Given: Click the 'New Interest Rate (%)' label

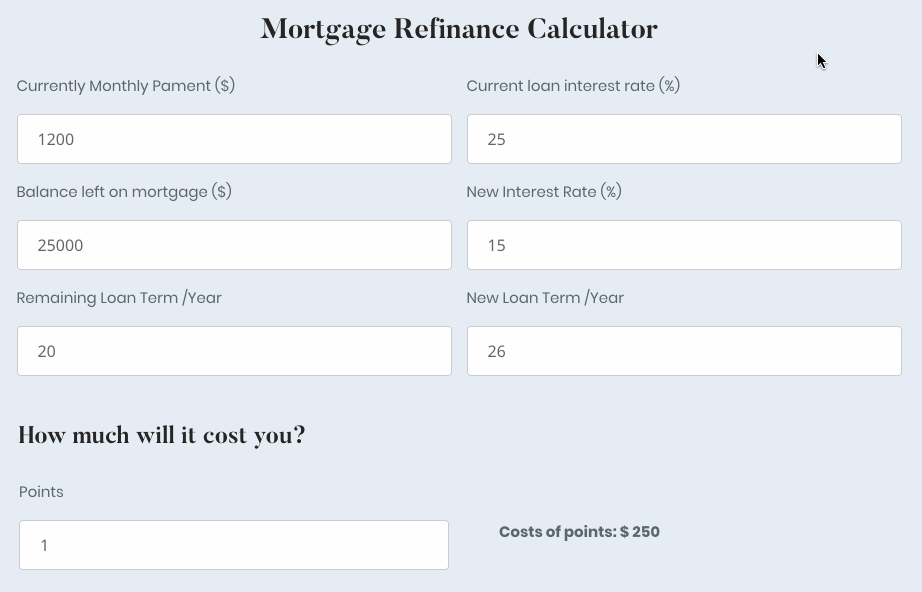Looking at the screenshot, I should click(x=544, y=192).
